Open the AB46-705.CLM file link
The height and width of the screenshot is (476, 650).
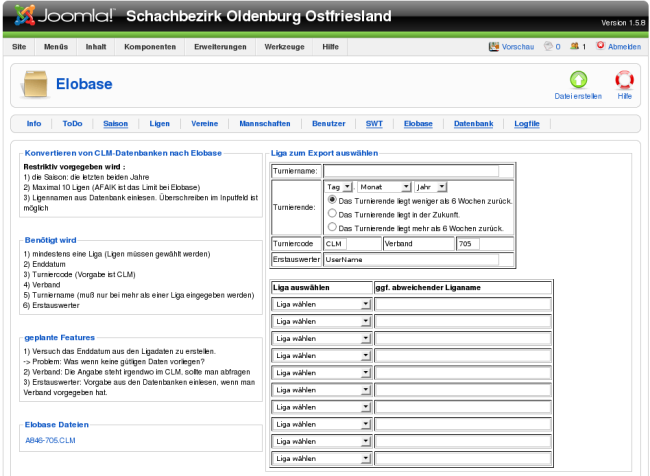tap(50, 440)
